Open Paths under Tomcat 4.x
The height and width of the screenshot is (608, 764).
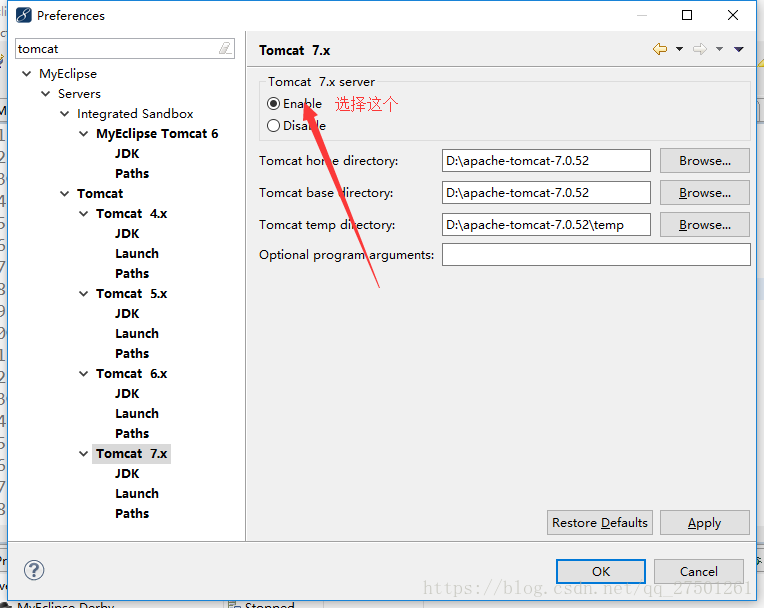point(132,274)
